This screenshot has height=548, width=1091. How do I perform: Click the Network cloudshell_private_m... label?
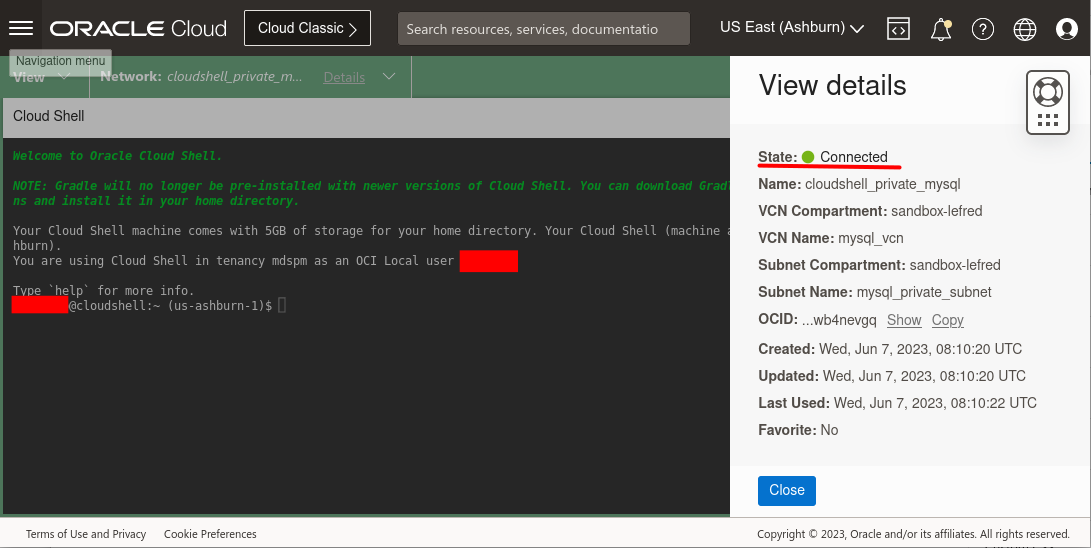click(201, 76)
